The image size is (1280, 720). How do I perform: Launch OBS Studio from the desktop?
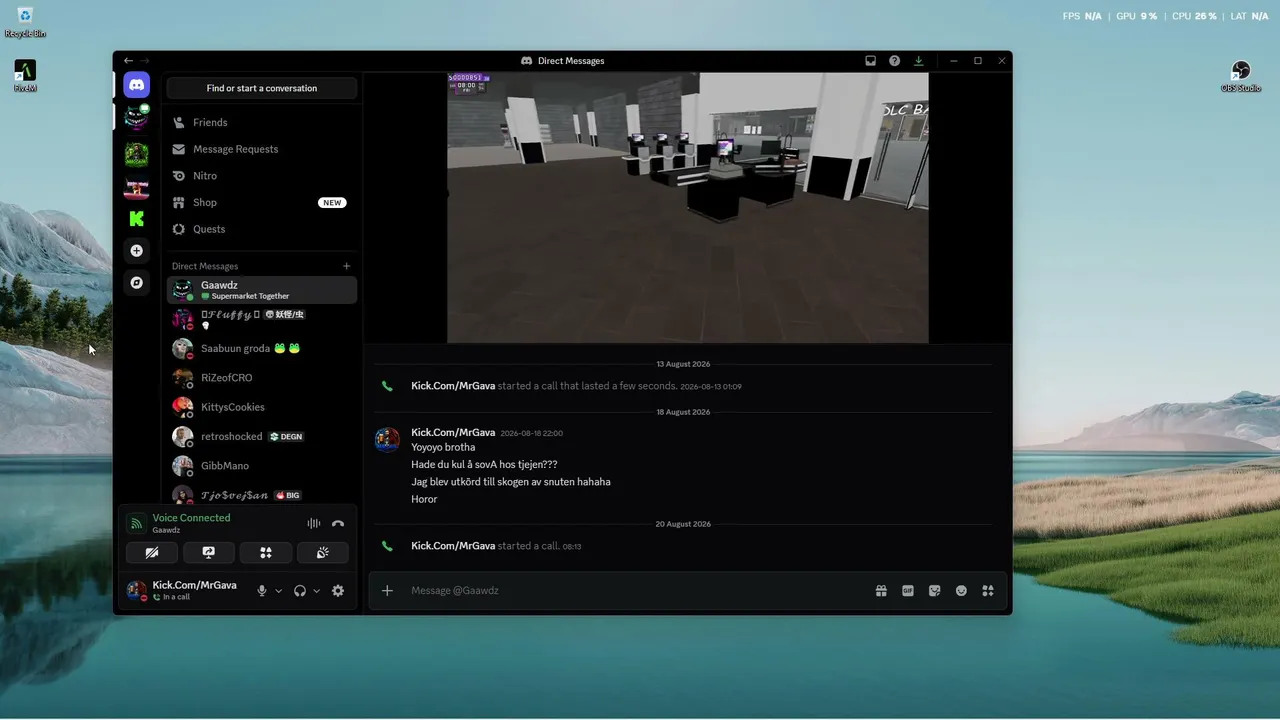[1241, 76]
